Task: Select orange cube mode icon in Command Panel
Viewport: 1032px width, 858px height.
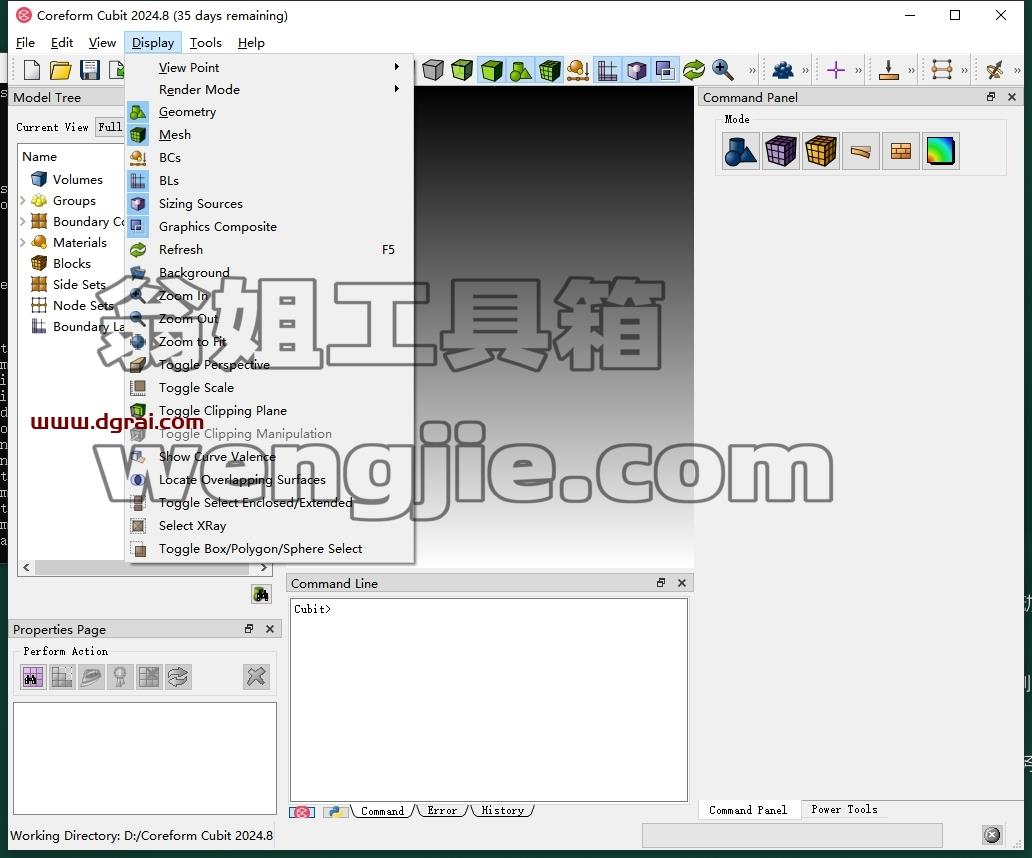Action: 821,151
